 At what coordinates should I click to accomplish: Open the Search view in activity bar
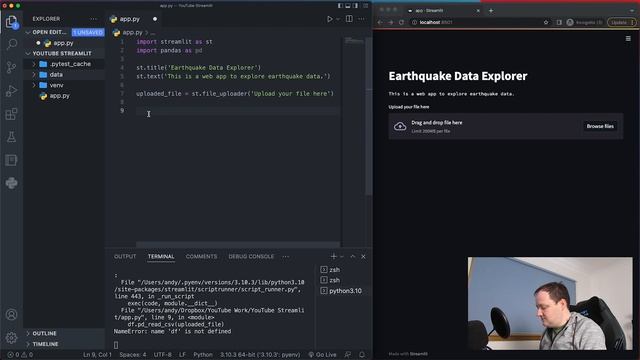pos(11,44)
